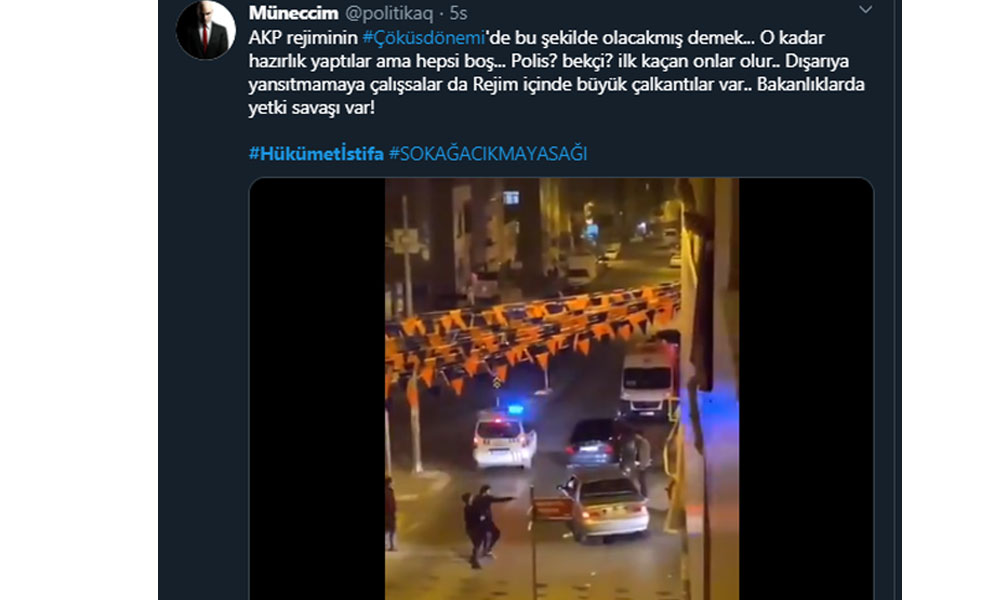The height and width of the screenshot is (600, 1000).
Task: Click the tweet's first line starting 'AKP rejiminin'
Action: (536, 38)
